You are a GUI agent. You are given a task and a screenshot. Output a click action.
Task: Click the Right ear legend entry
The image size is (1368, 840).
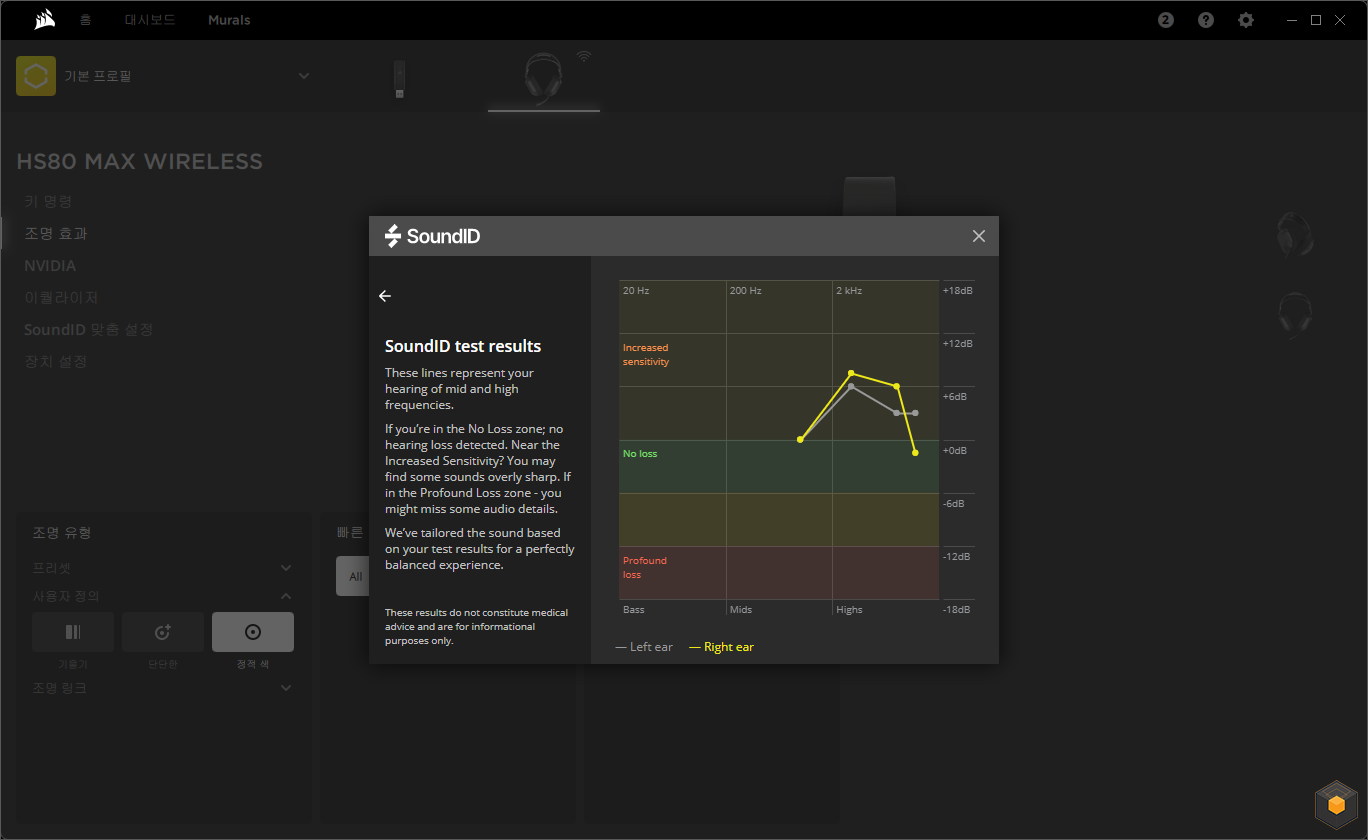722,647
